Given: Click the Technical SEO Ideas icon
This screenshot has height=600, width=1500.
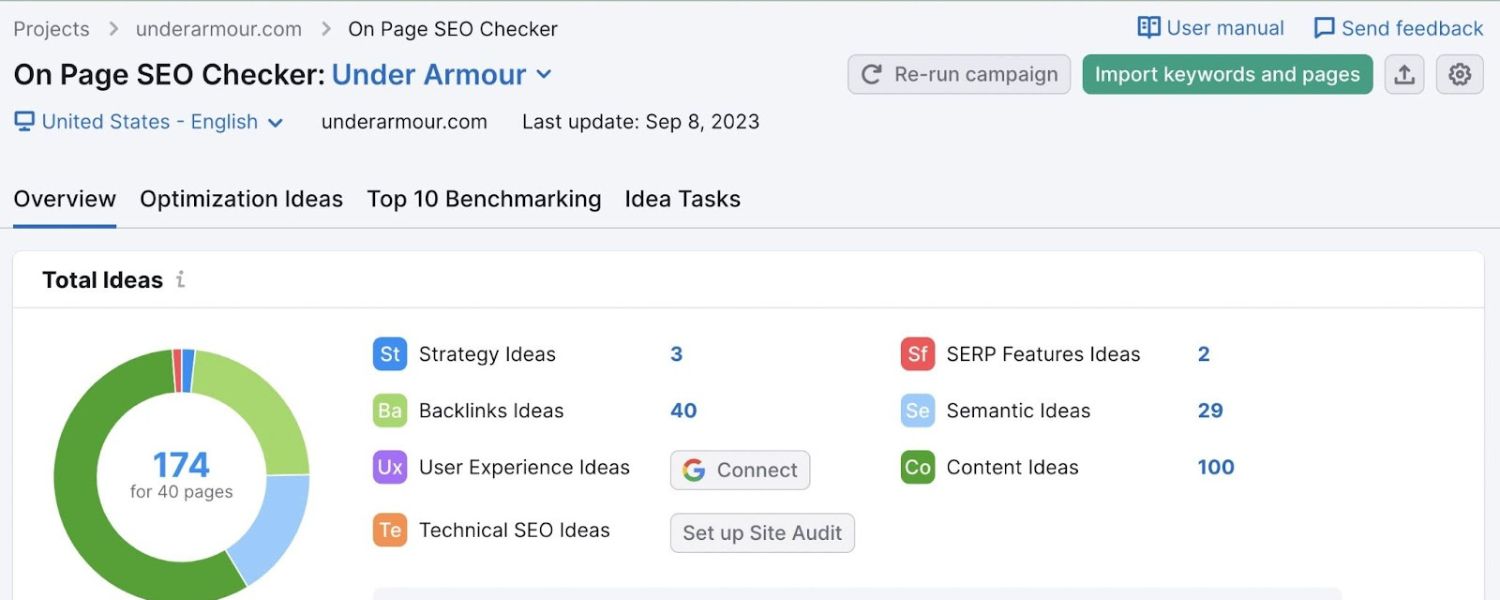Looking at the screenshot, I should pos(389,530).
